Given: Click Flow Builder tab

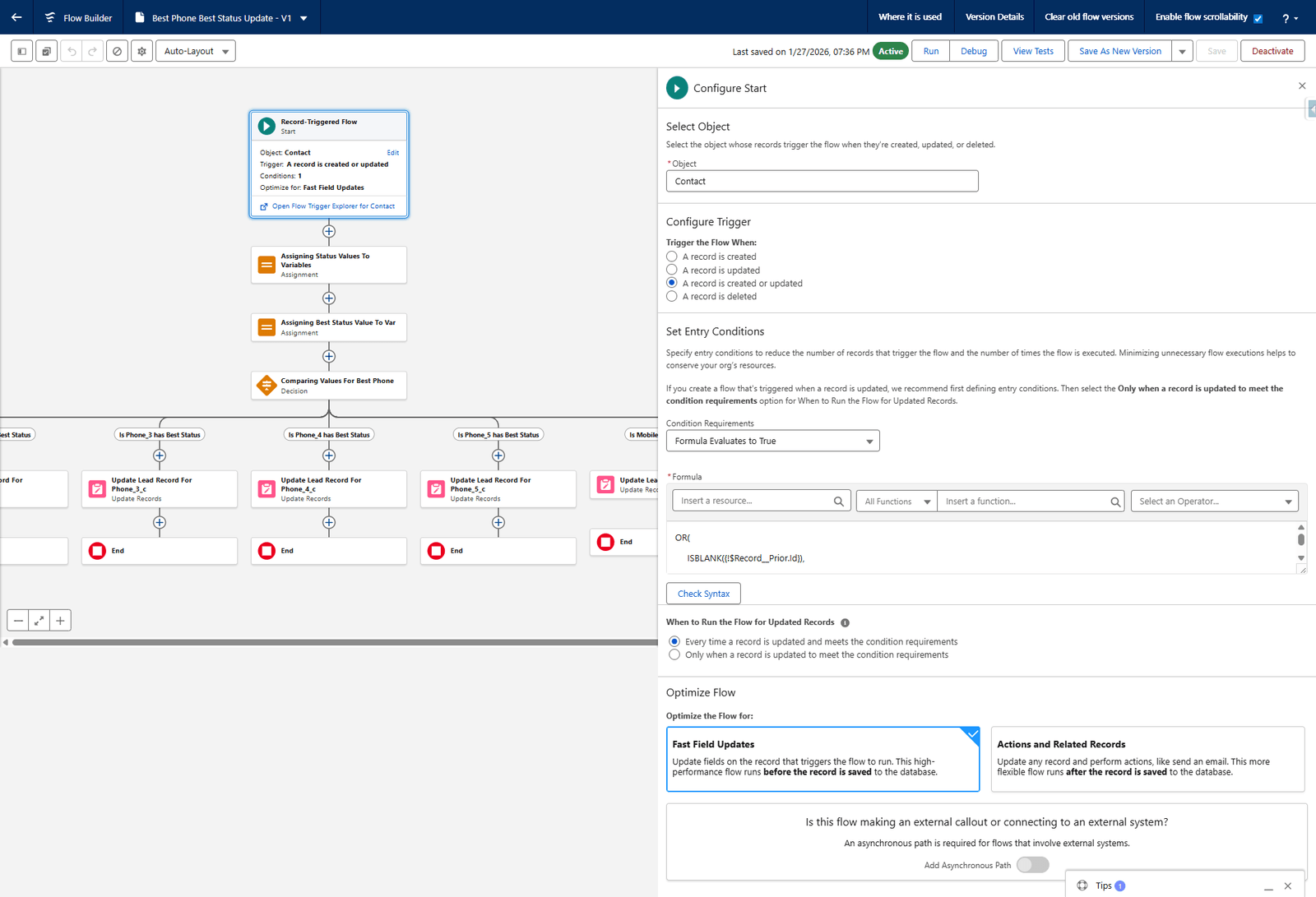Looking at the screenshot, I should tap(78, 18).
